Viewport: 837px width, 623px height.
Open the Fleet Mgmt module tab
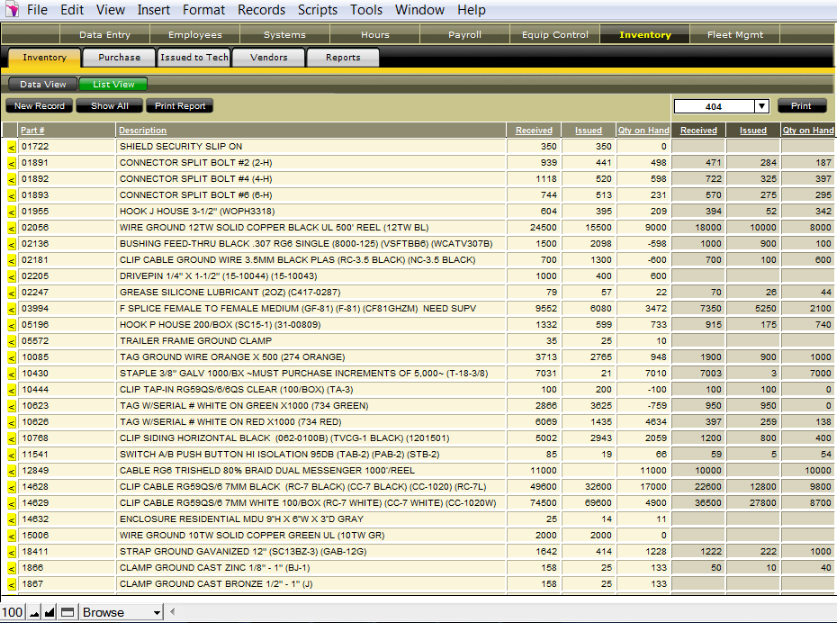tap(735, 35)
